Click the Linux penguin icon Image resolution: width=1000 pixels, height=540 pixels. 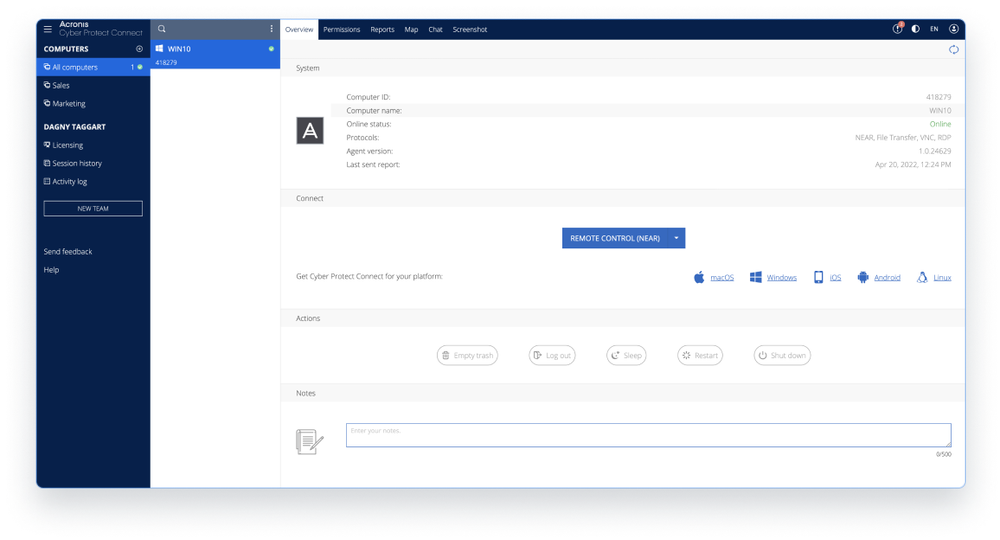(922, 277)
